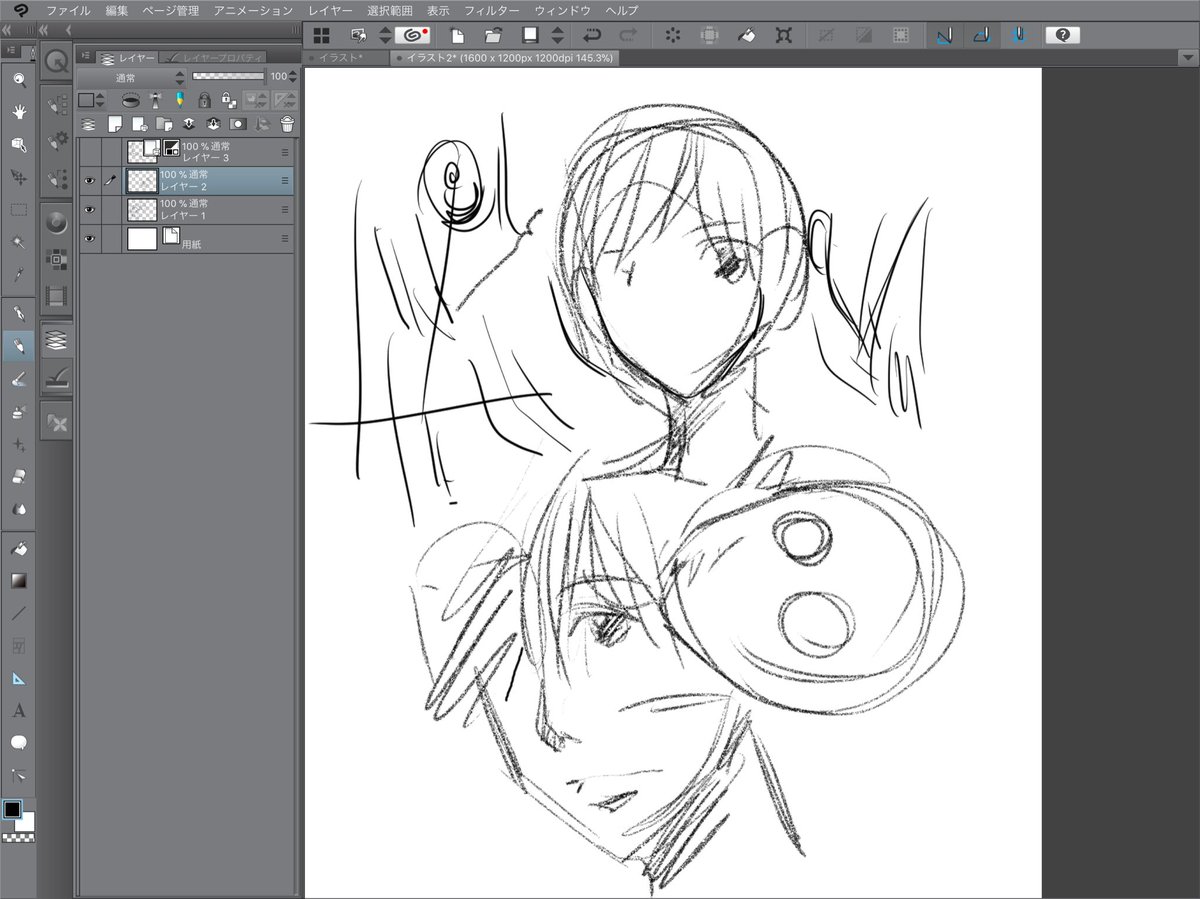Screen dimensions: 1200x899
Task: Click the Open folder icon in command bar
Action: coord(492,35)
